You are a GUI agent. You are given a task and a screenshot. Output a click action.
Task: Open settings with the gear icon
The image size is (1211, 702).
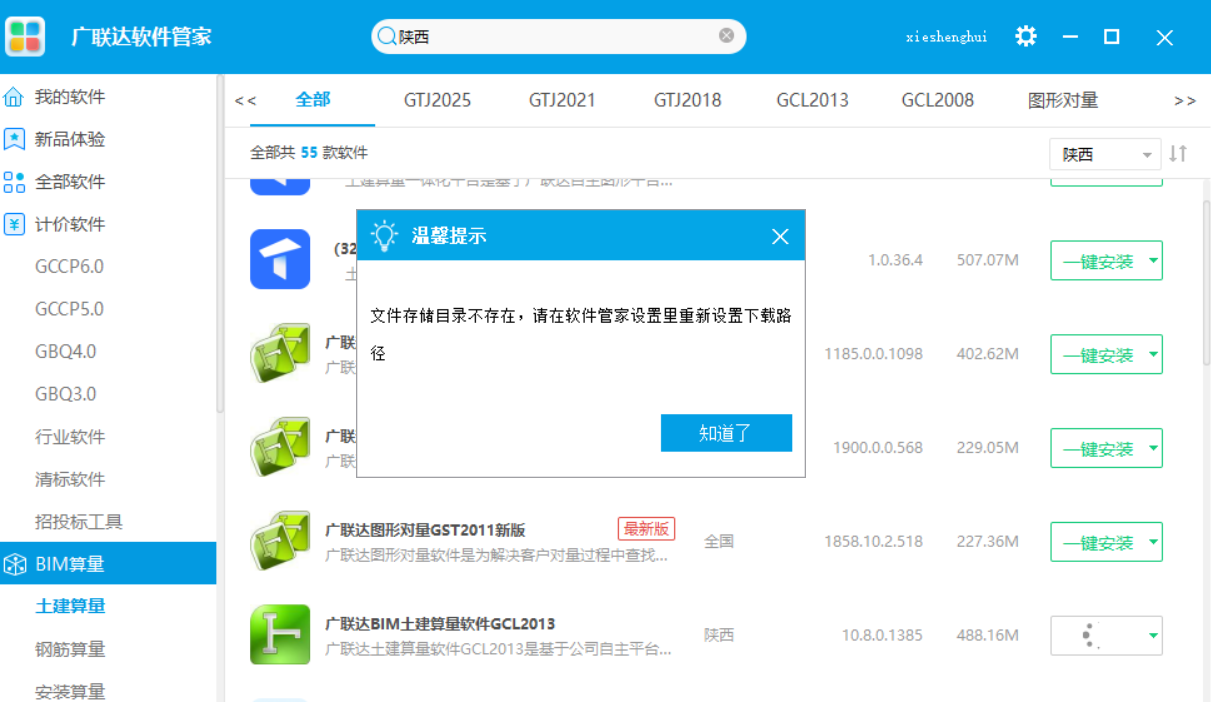(1026, 37)
